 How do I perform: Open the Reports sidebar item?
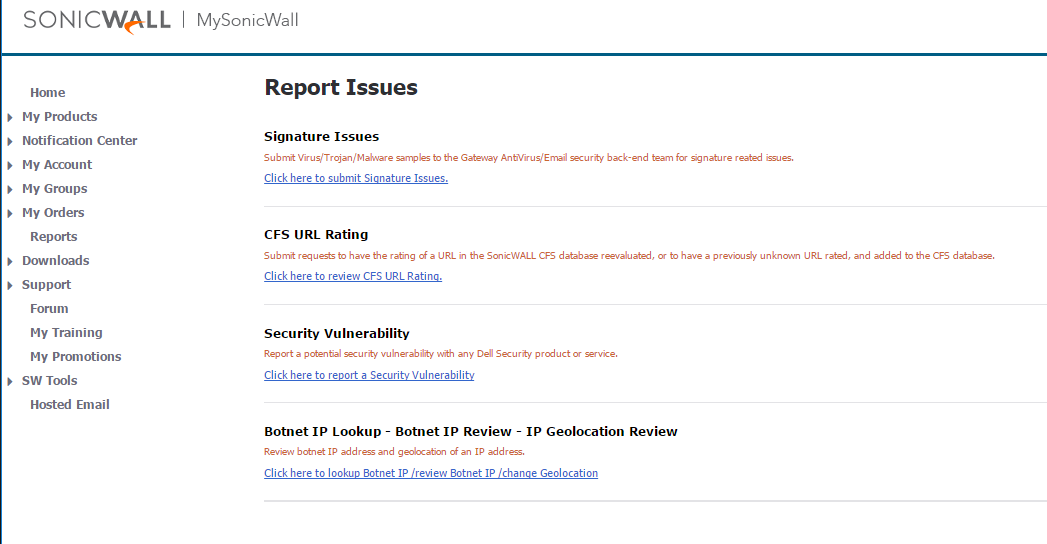53,237
